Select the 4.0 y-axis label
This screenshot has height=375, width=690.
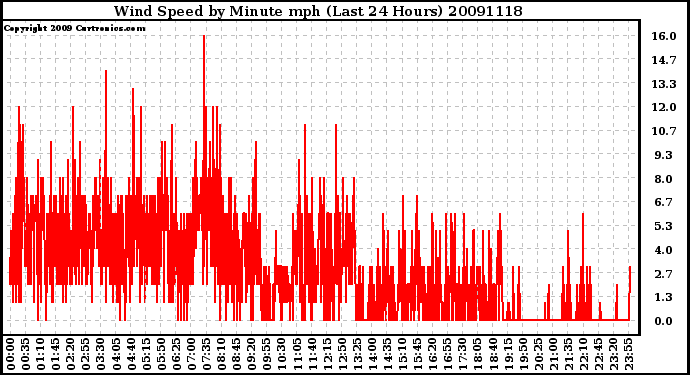click(664, 250)
